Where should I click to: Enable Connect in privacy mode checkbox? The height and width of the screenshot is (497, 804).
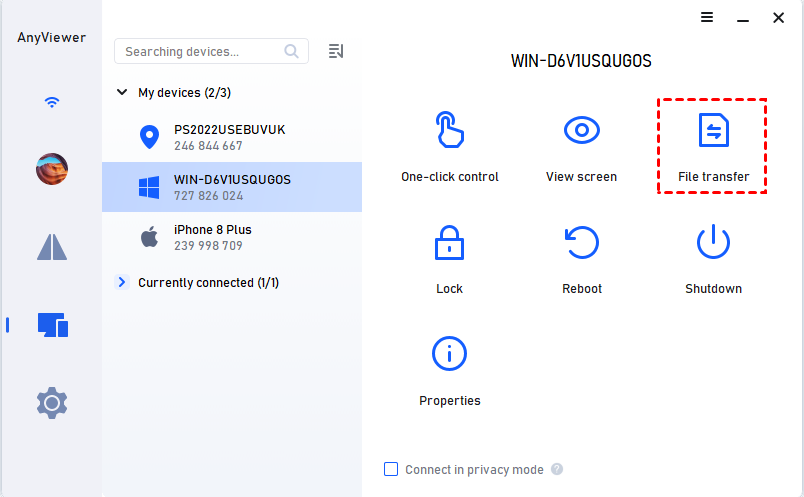[x=391, y=469]
